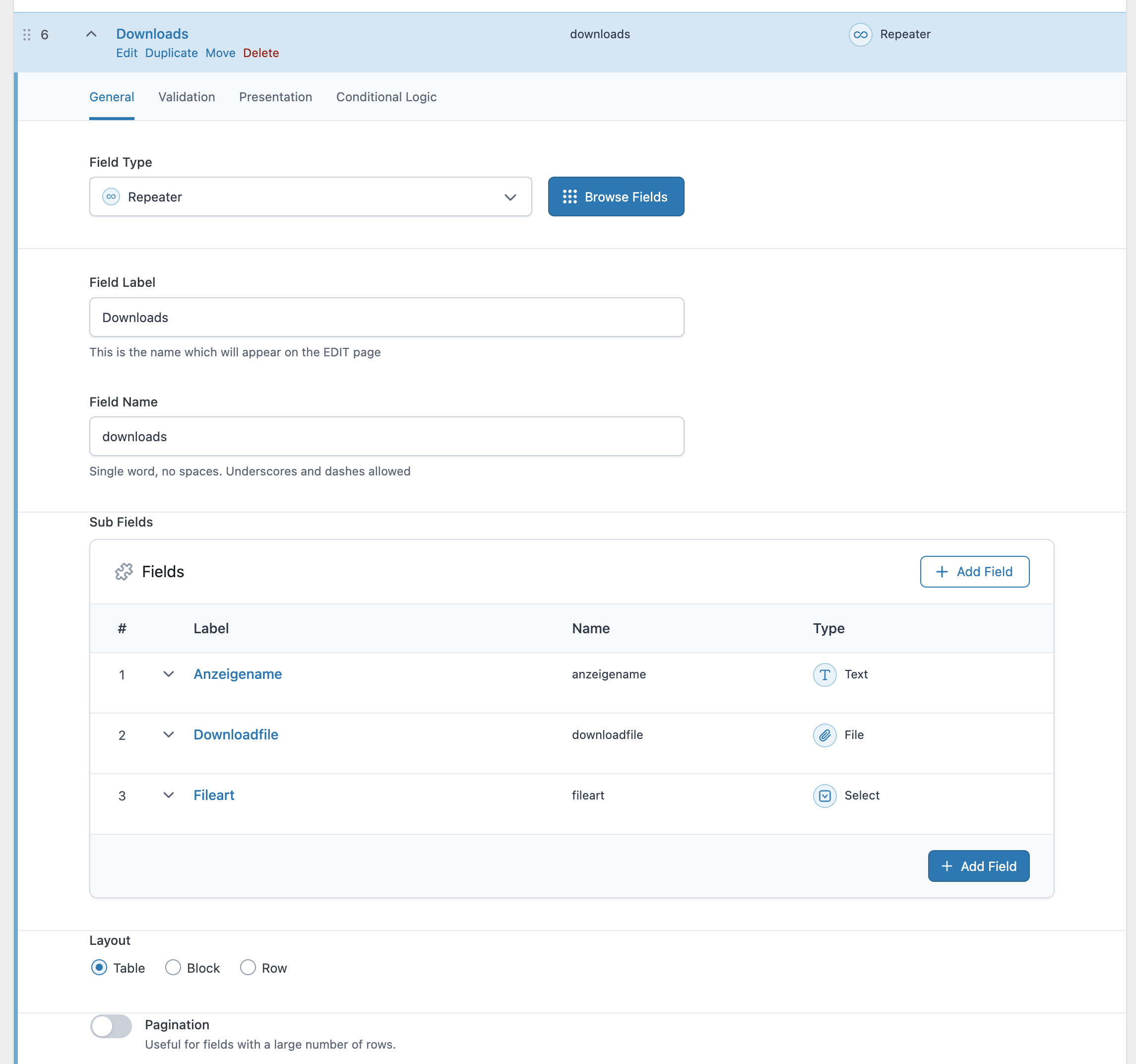This screenshot has height=1064, width=1136.
Task: Click the Repeater infinity icon in header row
Action: click(860, 34)
